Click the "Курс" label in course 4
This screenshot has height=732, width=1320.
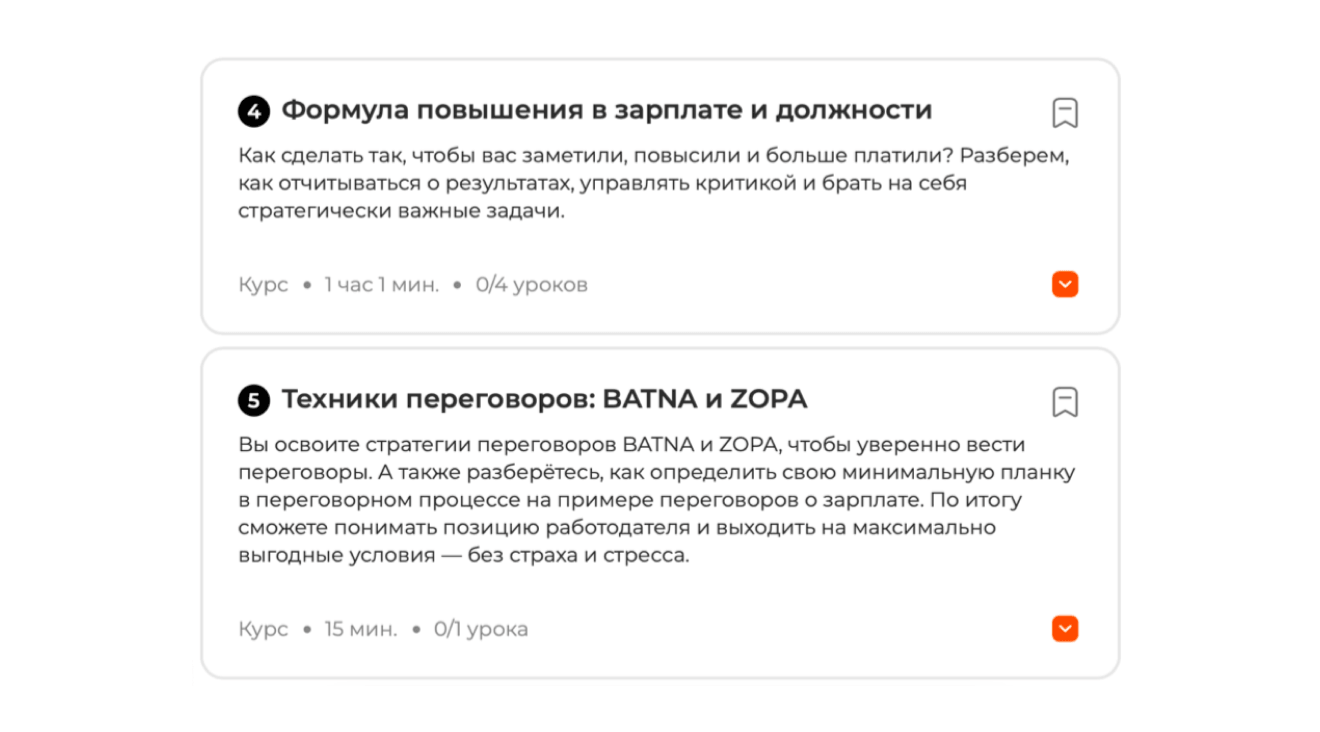(263, 286)
